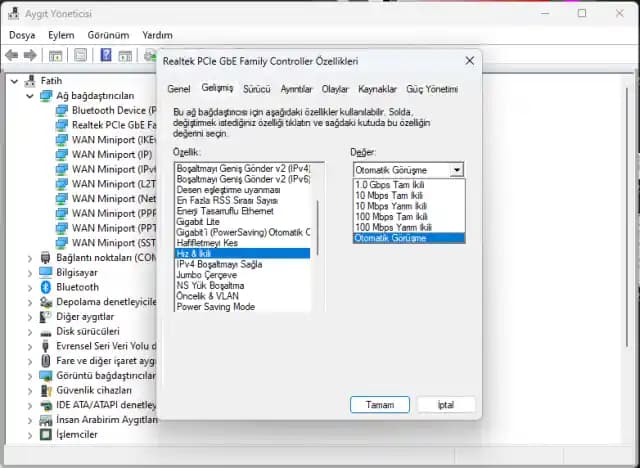Click the İşlemciler processor icon

coord(45,435)
